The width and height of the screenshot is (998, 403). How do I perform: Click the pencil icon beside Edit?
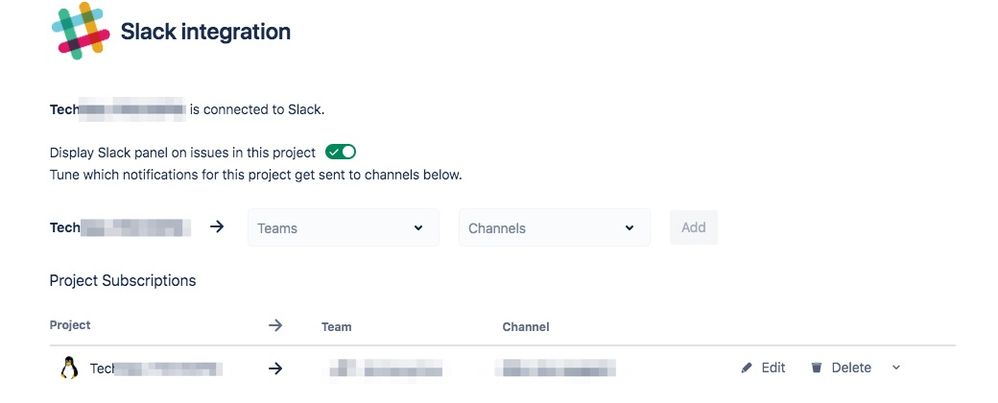[747, 368]
